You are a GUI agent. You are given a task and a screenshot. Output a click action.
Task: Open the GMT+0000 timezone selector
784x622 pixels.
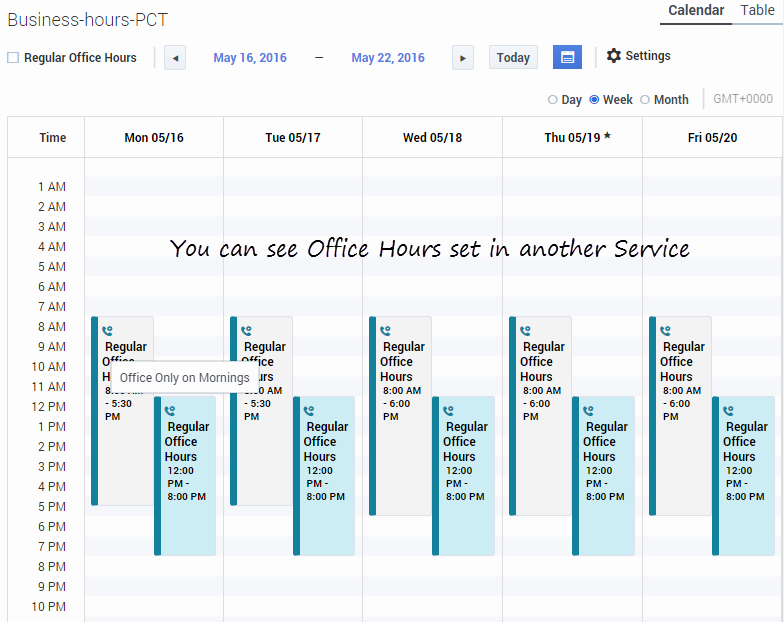743,99
